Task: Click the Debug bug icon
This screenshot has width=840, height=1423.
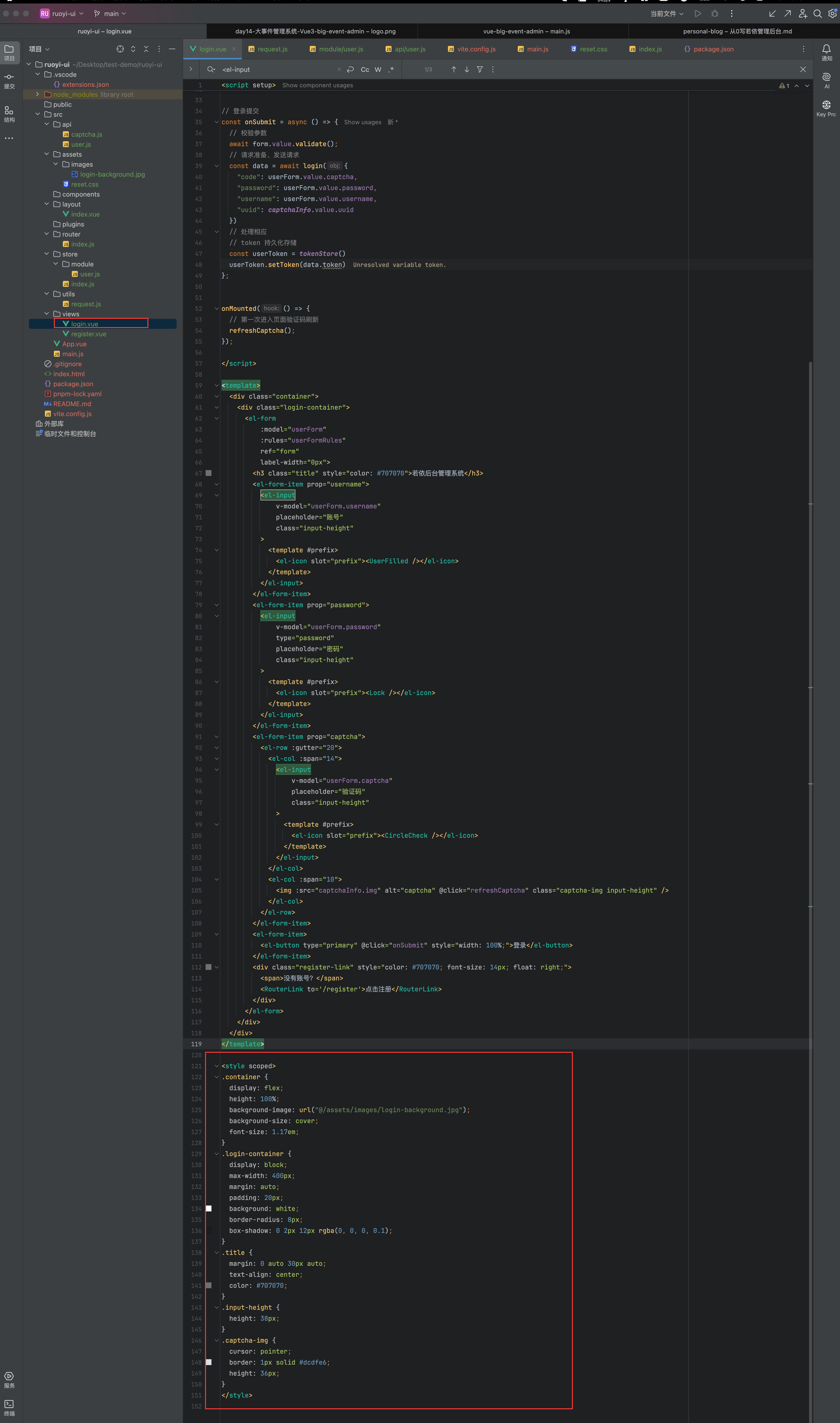Action: 715,13
